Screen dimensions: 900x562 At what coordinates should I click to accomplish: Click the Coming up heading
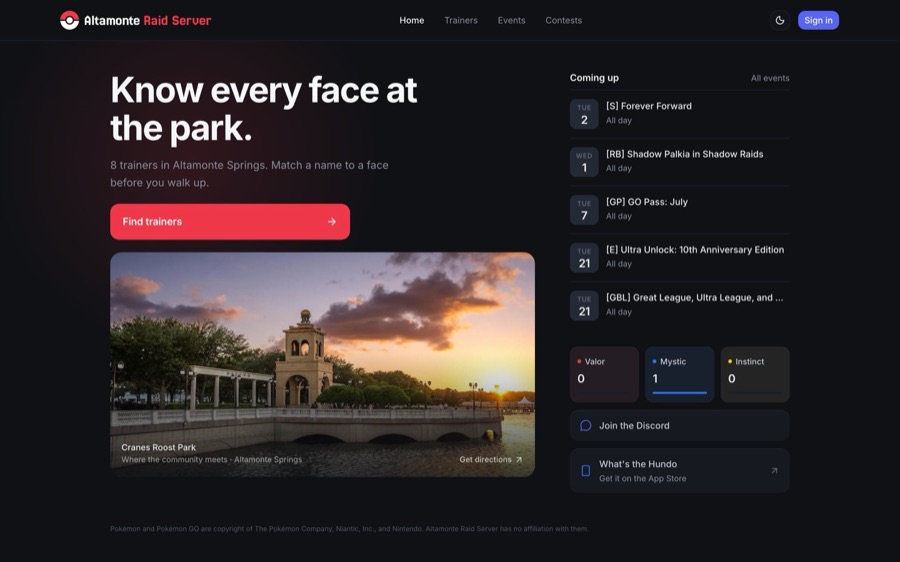point(594,77)
